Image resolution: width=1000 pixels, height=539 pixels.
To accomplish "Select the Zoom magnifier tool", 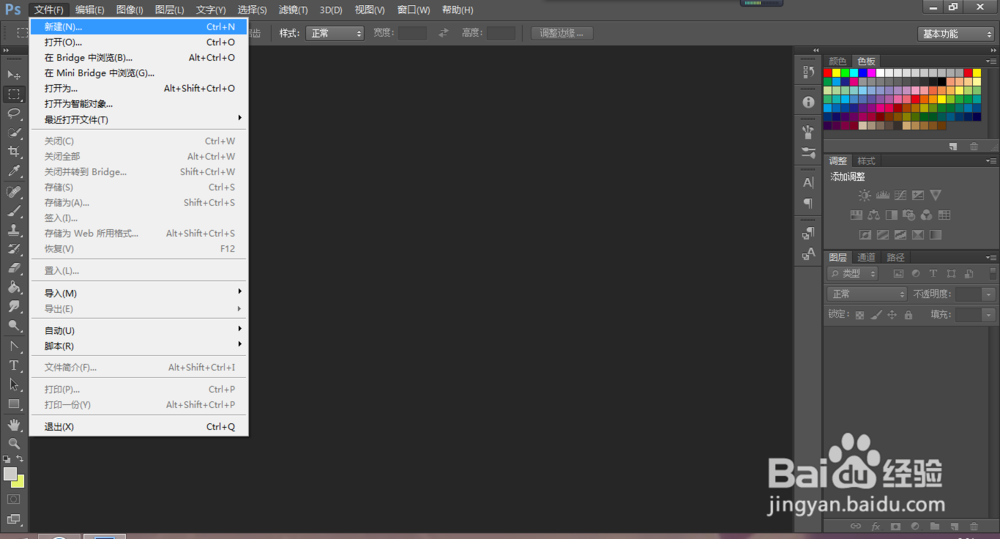I will click(x=13, y=444).
